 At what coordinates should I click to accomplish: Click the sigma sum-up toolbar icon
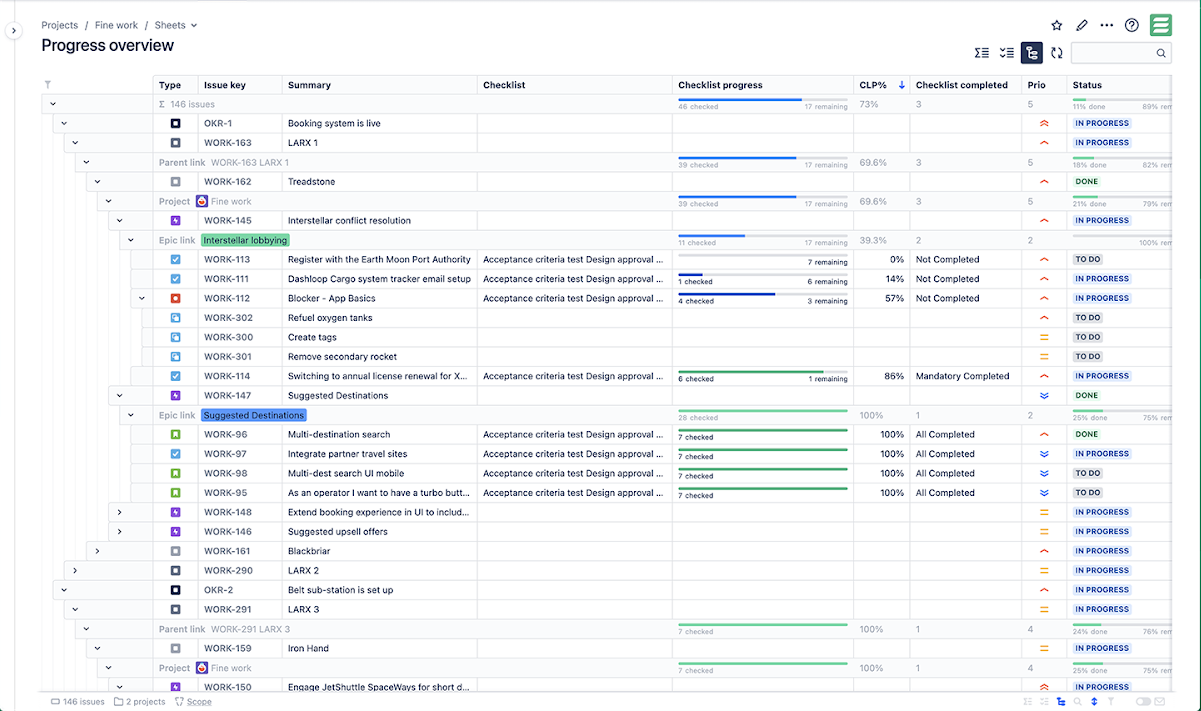click(982, 53)
